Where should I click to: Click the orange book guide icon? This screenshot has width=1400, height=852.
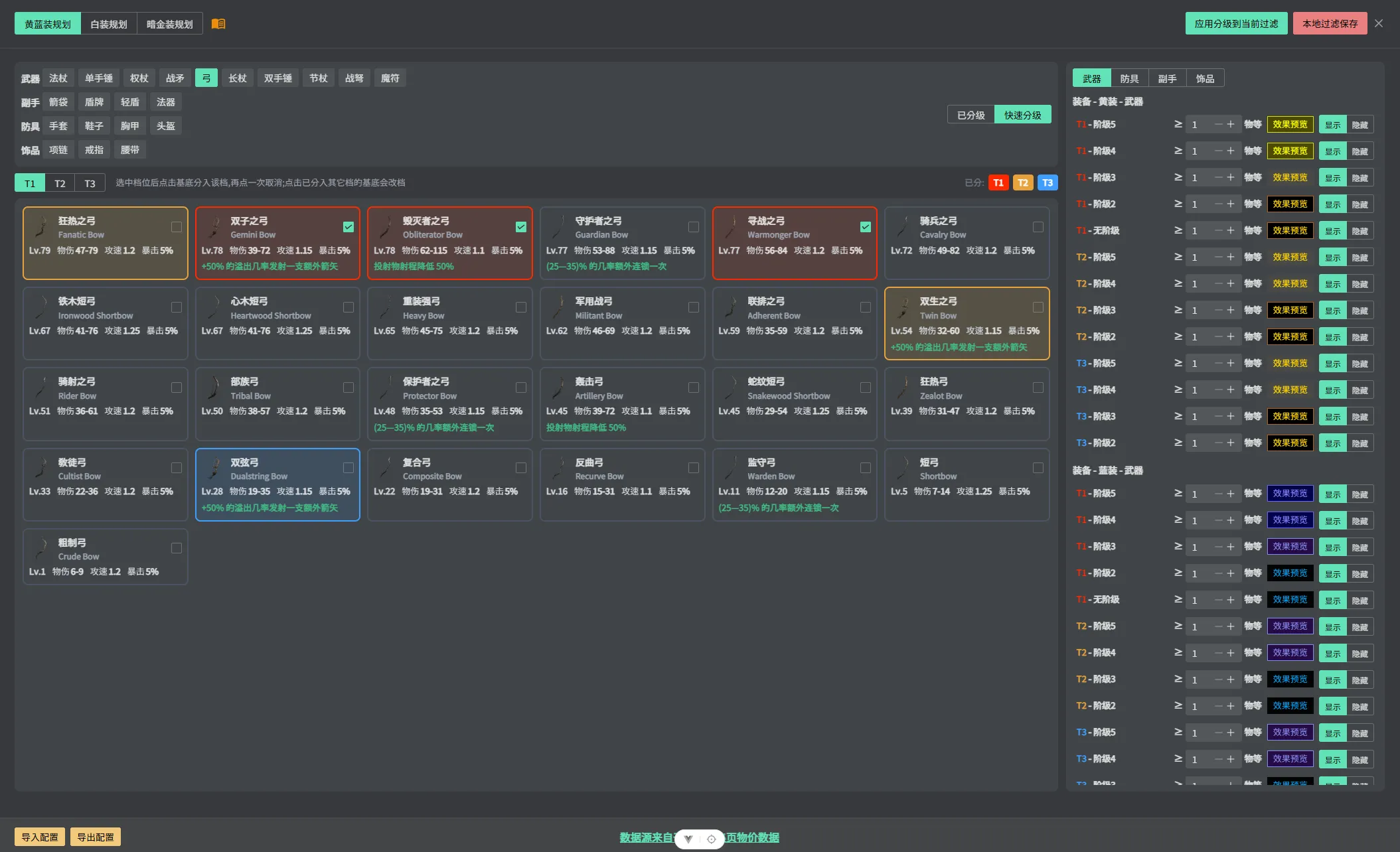tap(218, 24)
